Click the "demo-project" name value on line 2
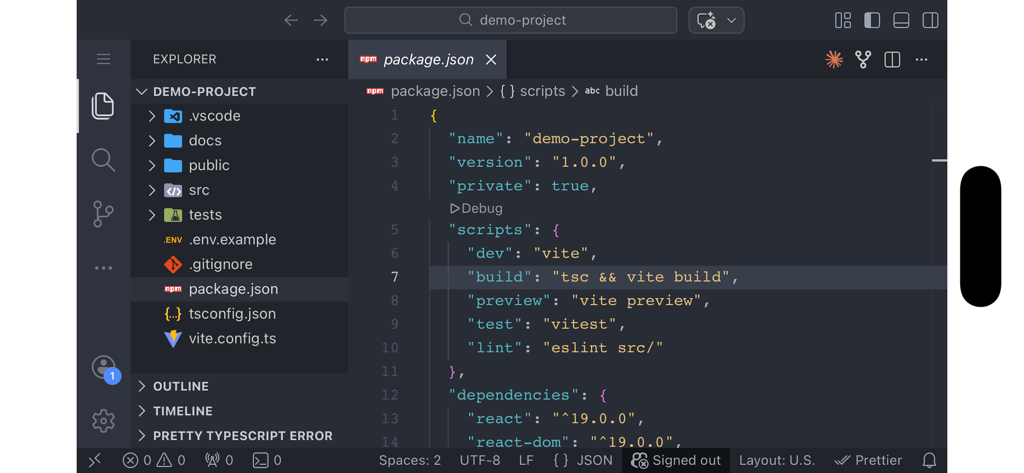This screenshot has height=473, width=1024. [589, 139]
